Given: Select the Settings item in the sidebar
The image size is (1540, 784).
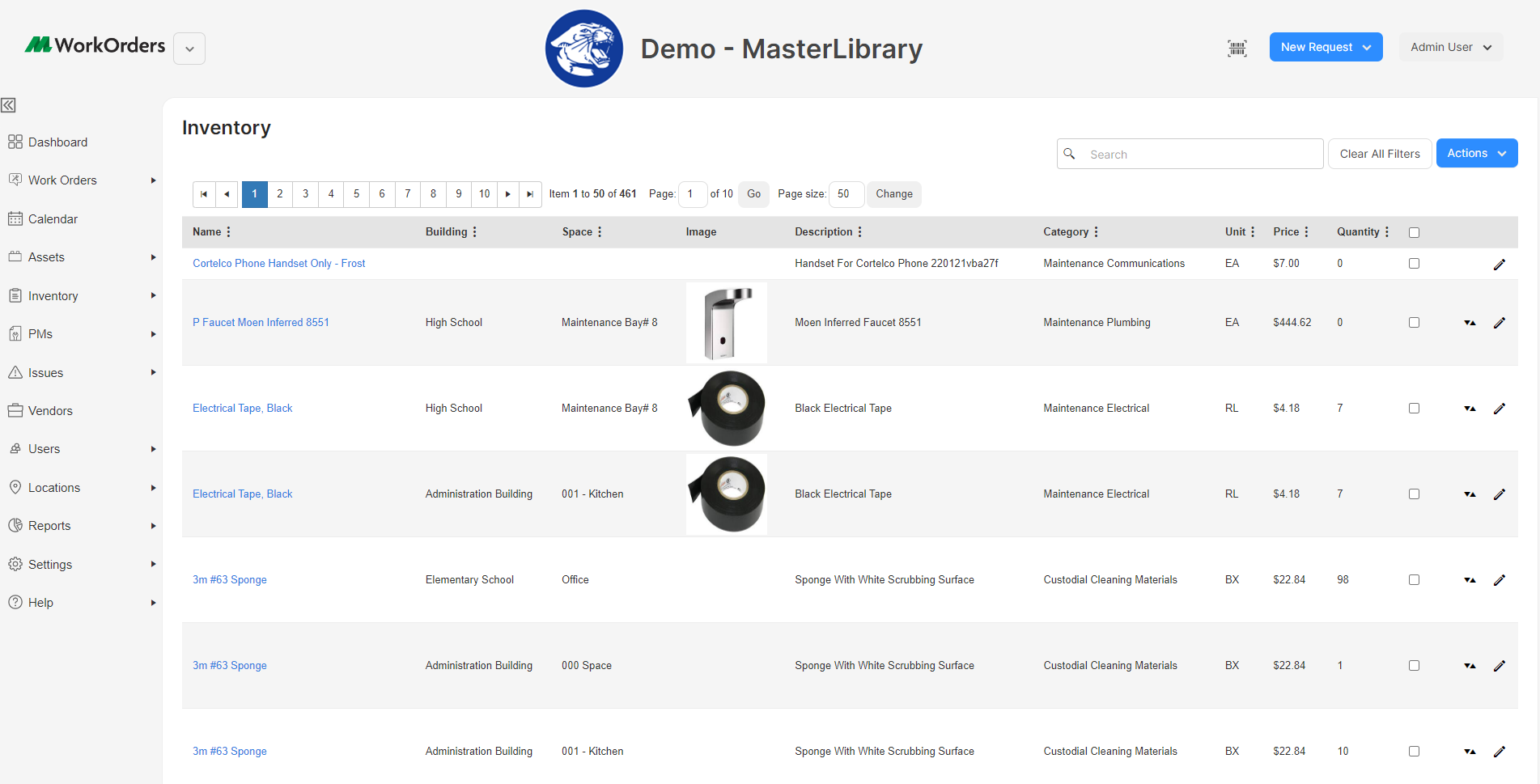Looking at the screenshot, I should tap(50, 564).
